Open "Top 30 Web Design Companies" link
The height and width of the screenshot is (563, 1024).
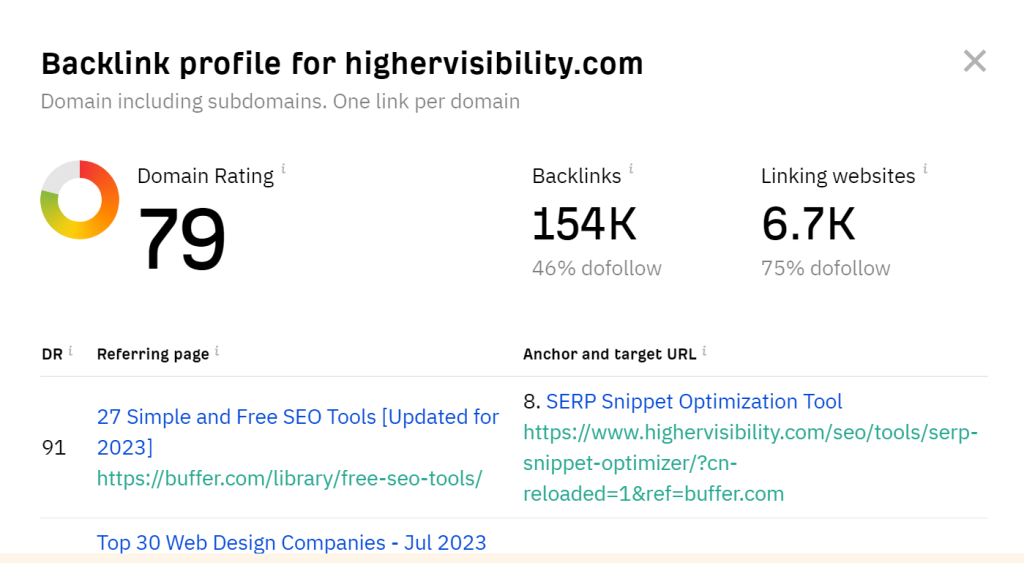[291, 543]
